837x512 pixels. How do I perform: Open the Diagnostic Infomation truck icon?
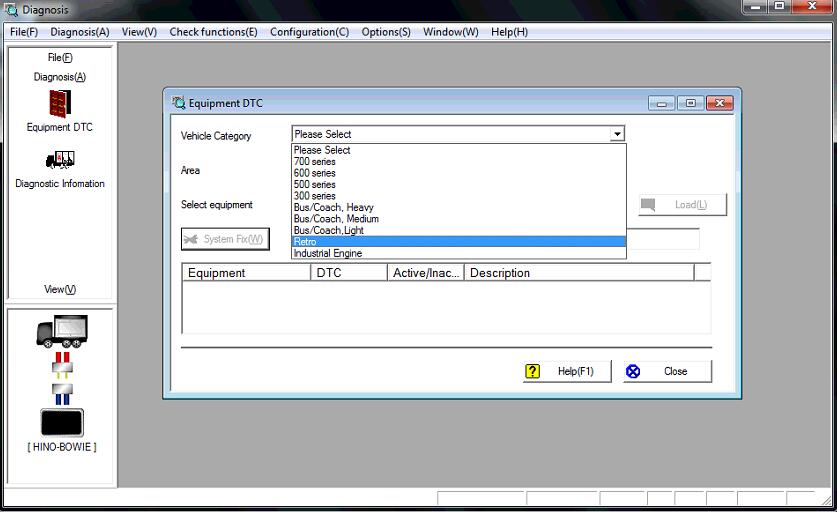point(60,160)
